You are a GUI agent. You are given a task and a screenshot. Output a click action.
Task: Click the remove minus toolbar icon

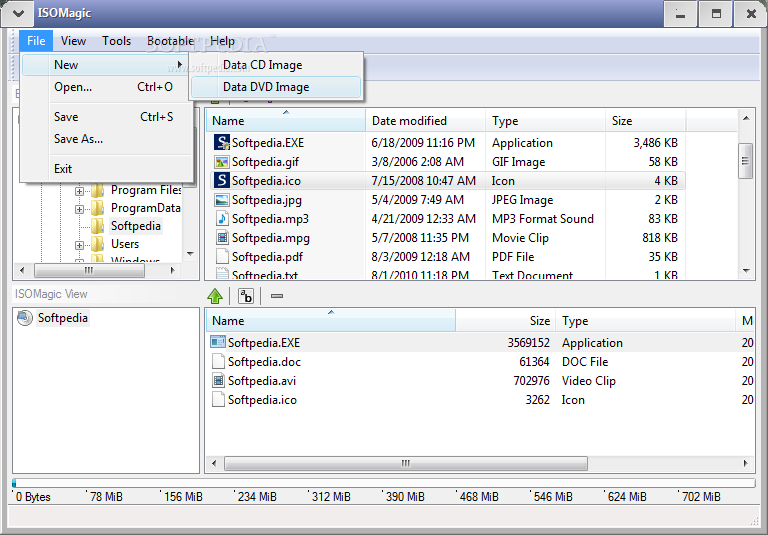click(x=277, y=296)
